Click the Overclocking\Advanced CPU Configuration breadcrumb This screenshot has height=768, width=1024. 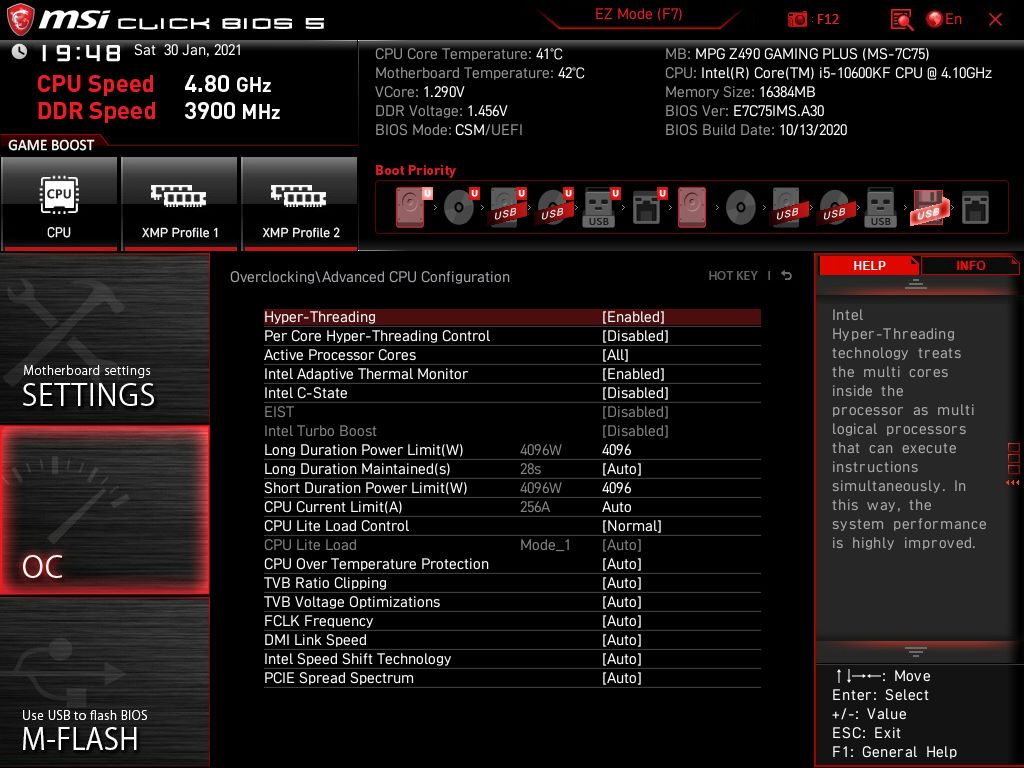pos(370,277)
